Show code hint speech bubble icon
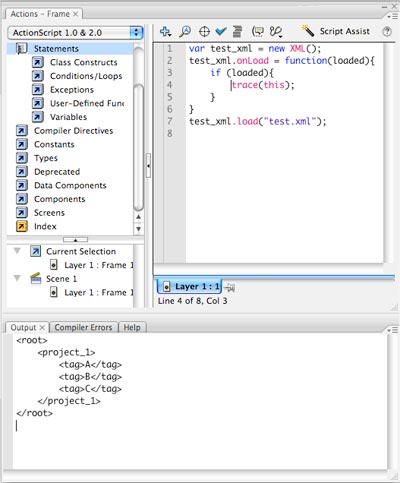 (258, 32)
